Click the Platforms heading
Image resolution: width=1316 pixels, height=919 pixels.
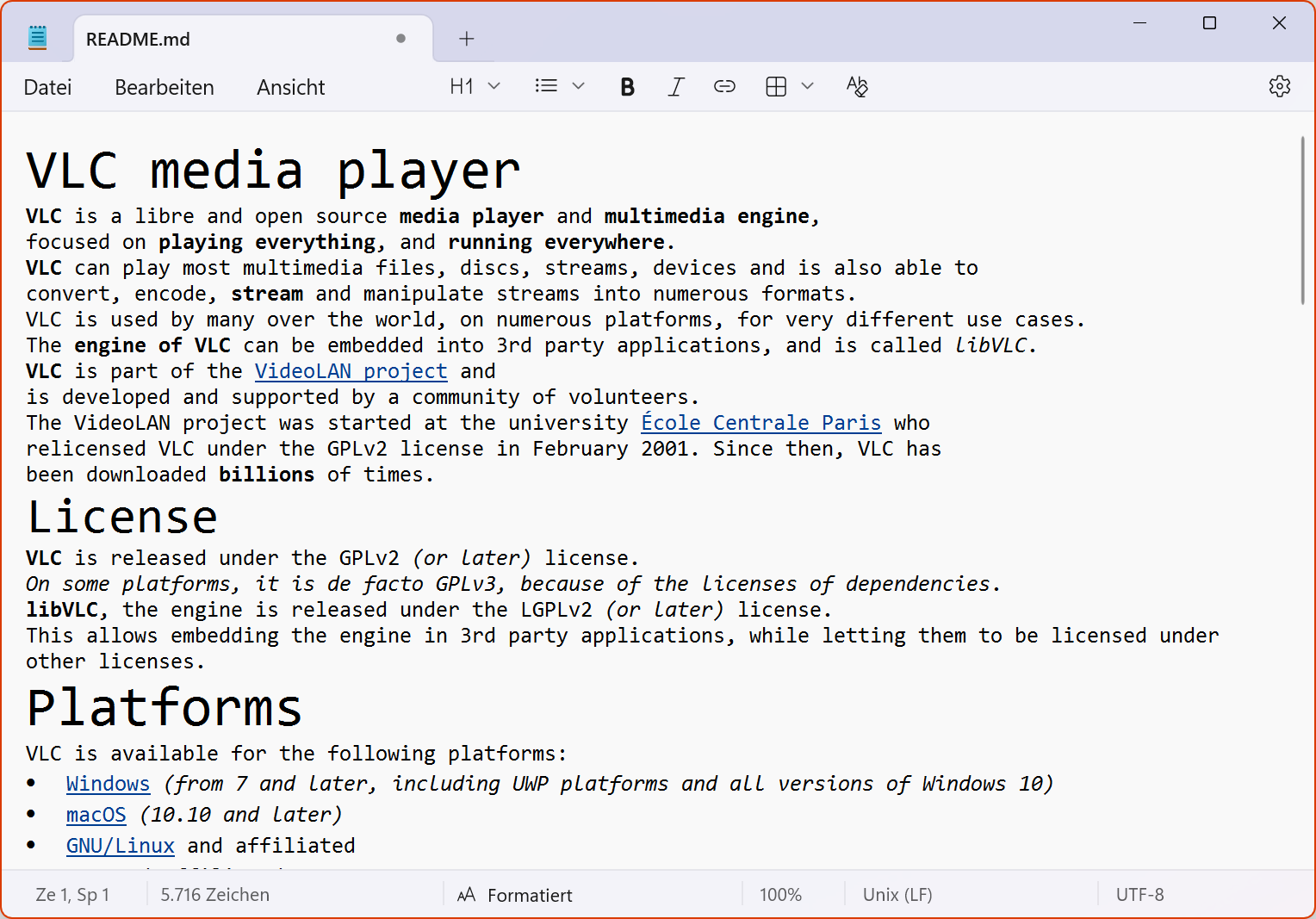click(164, 708)
